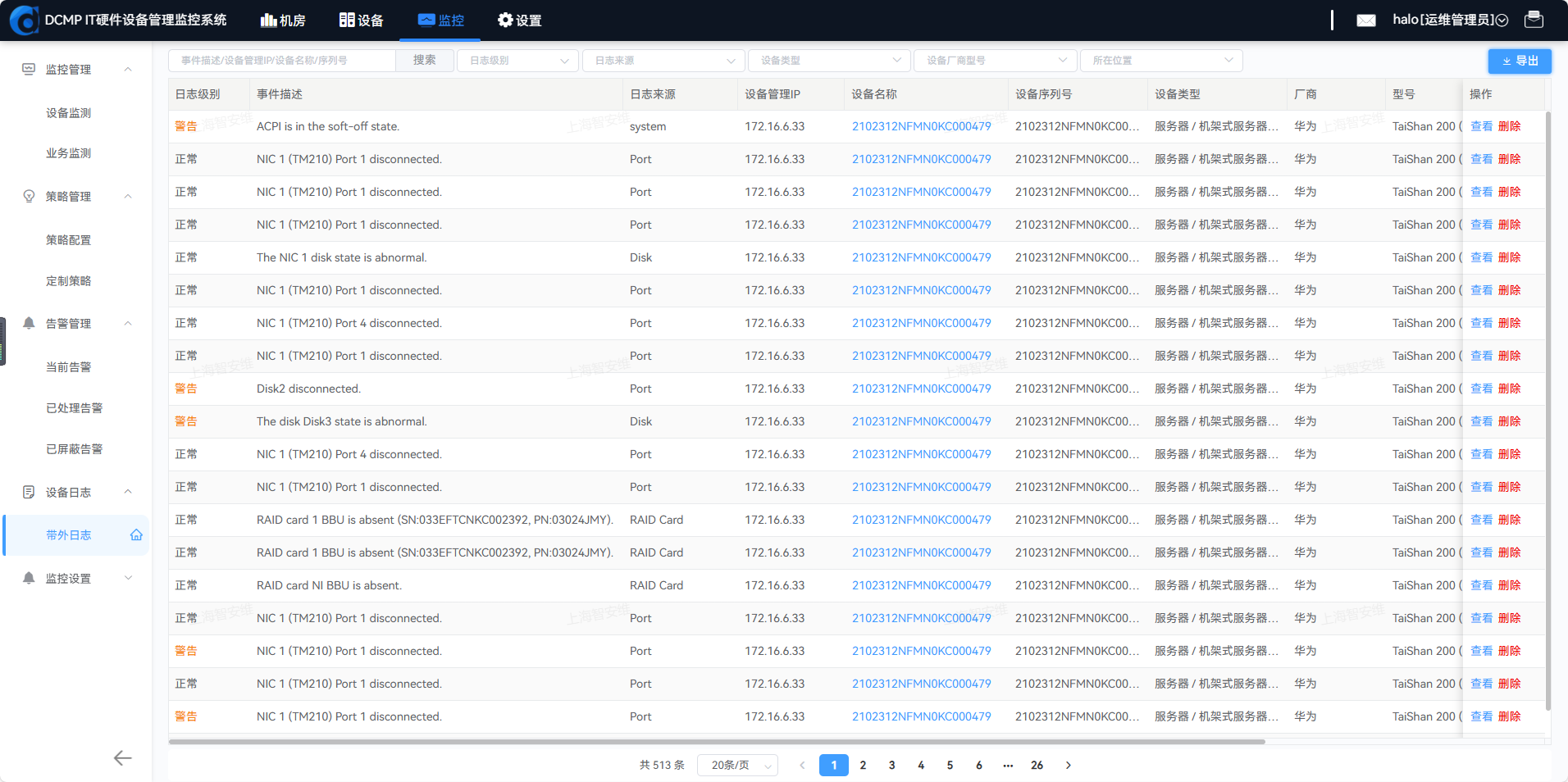Click the 监控管理 monitor icon in the sidebar
Image resolution: width=1568 pixels, height=782 pixels.
click(x=29, y=70)
